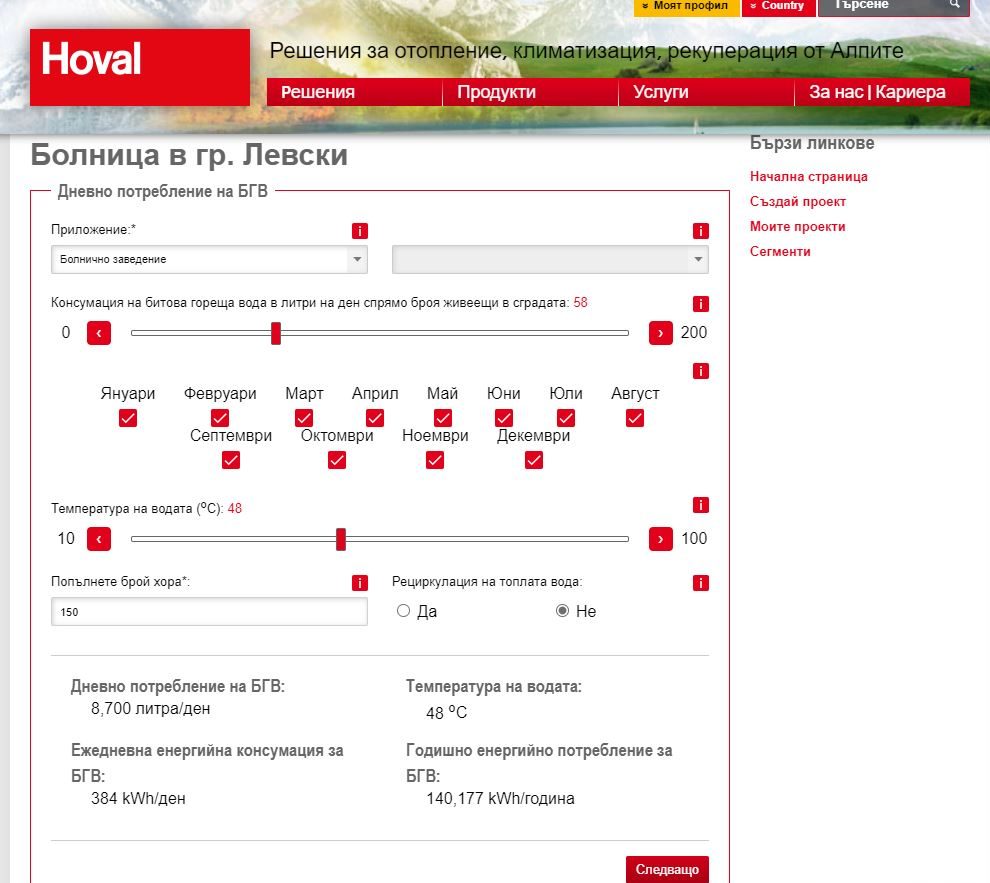Click the info icon for daily water consumption
Image resolution: width=990 pixels, height=883 pixels.
[700, 303]
